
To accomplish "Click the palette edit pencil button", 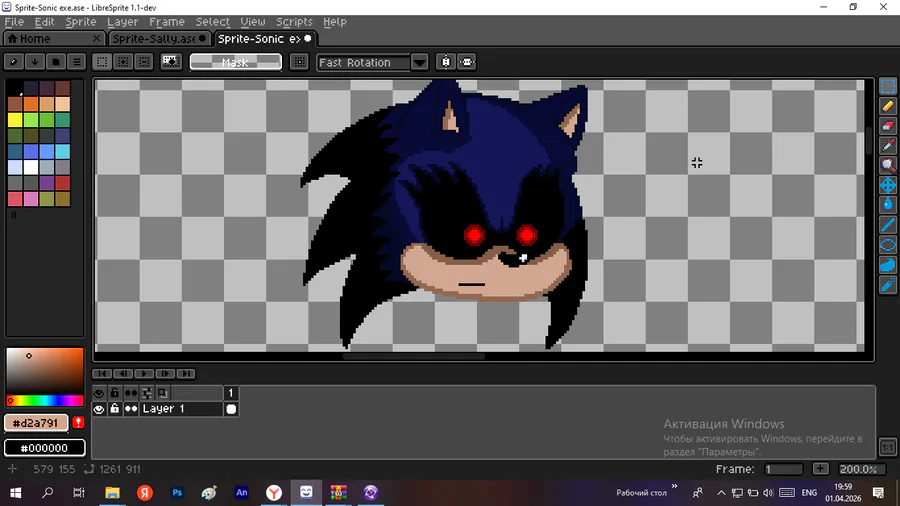I will point(14,61).
